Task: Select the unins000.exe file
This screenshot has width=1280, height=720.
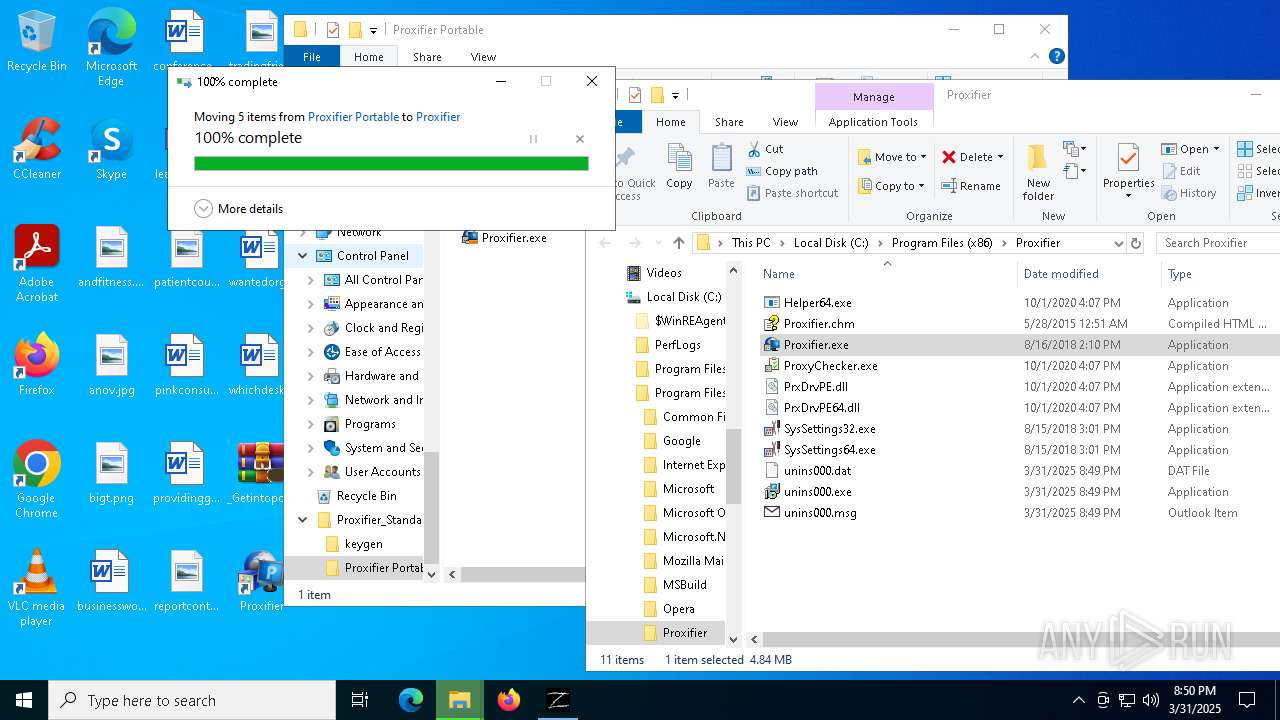Action: point(817,492)
